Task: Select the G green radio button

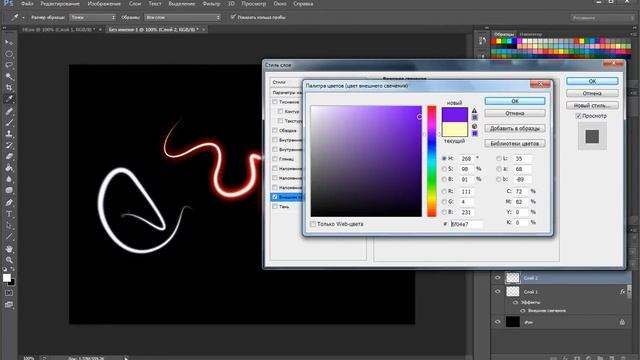Action: coord(444,202)
